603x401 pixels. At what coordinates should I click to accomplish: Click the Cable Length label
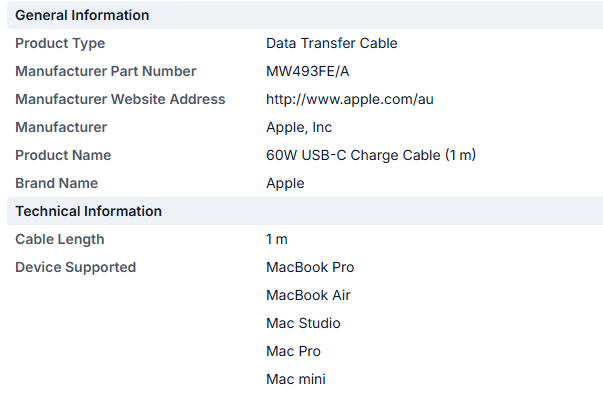[x=59, y=239]
